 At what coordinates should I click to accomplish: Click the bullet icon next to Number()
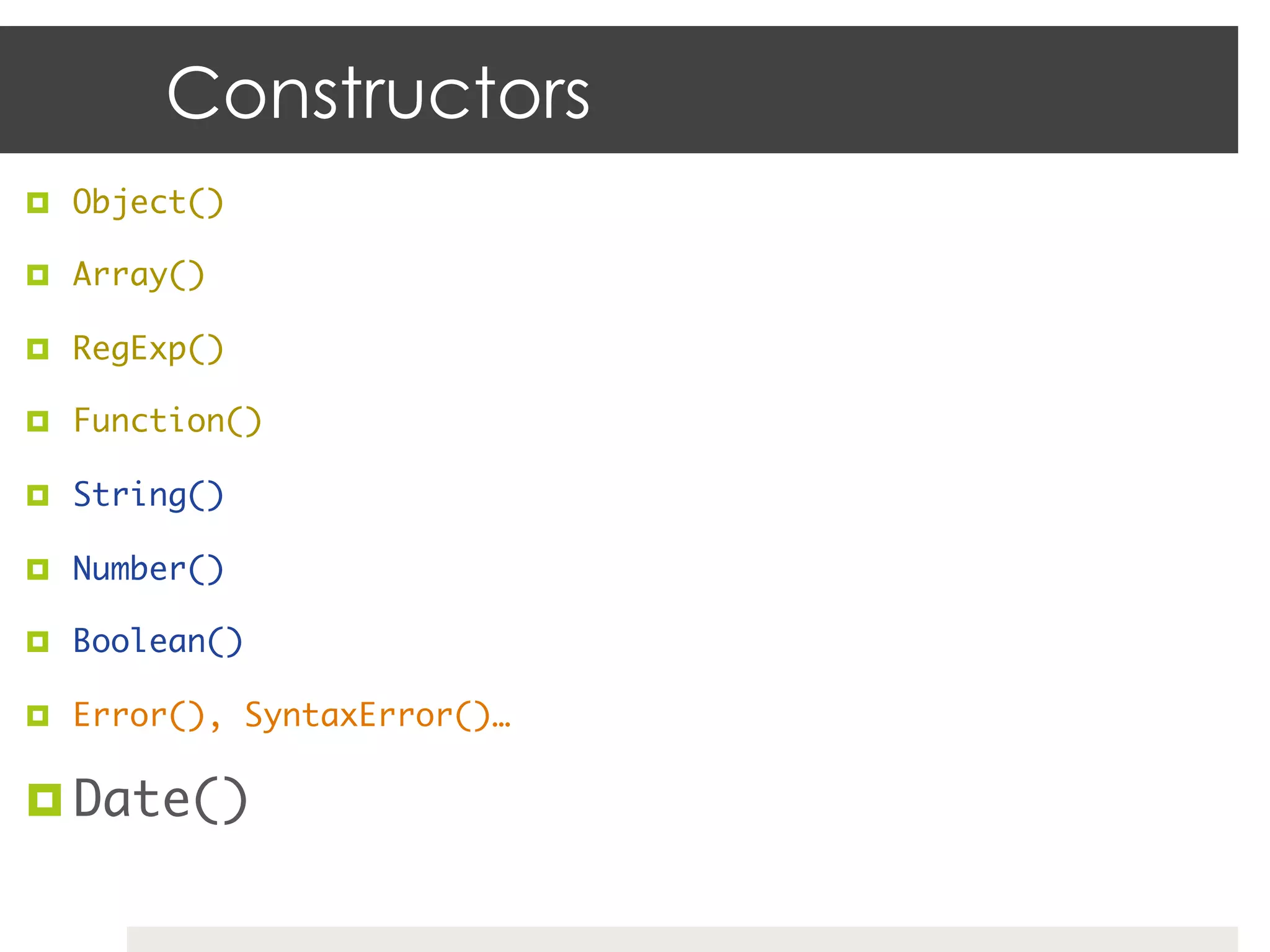tap(38, 569)
